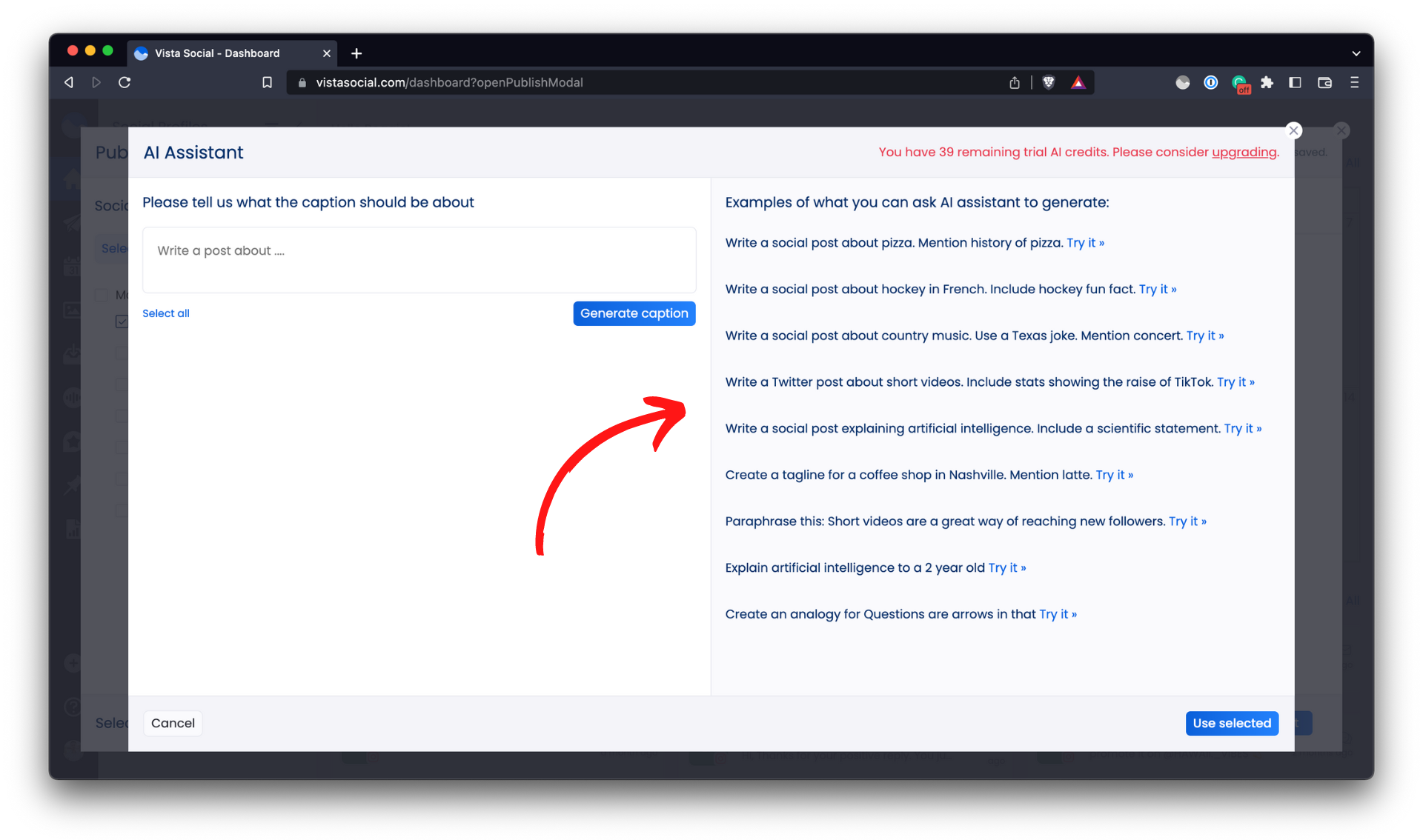Try the Questions are arrows analogy example
1423x840 pixels.
(1058, 614)
